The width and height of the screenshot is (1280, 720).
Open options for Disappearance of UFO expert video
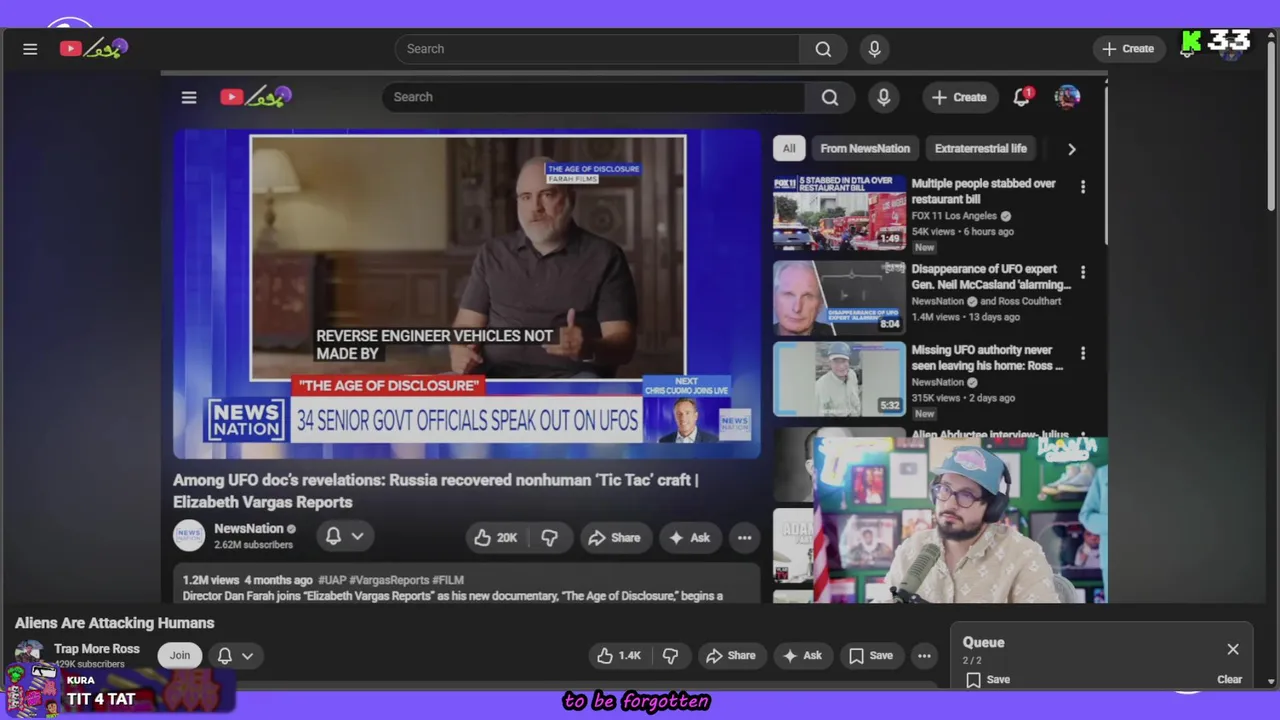(x=1082, y=272)
